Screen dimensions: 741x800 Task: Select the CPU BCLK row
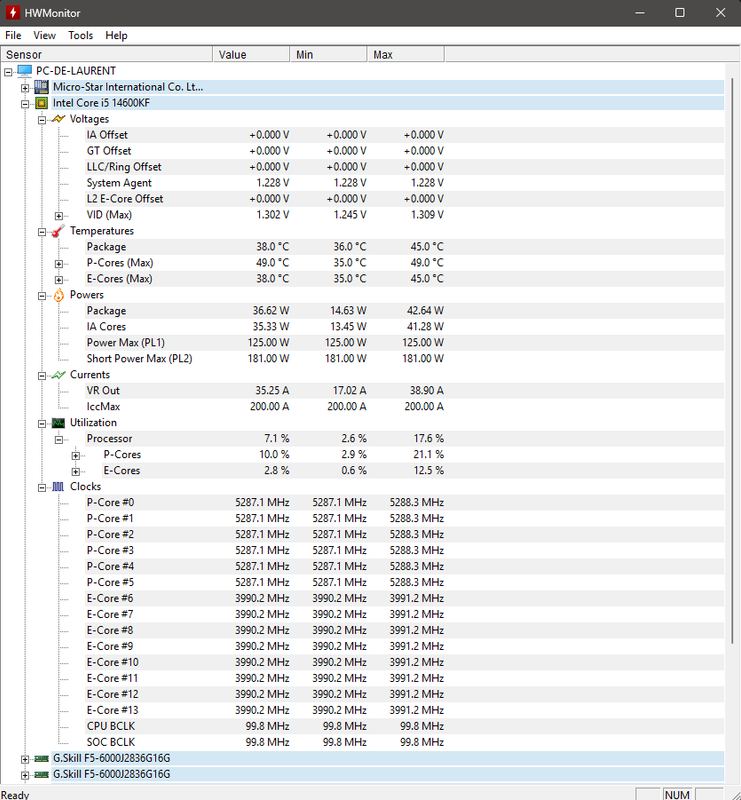click(404, 726)
